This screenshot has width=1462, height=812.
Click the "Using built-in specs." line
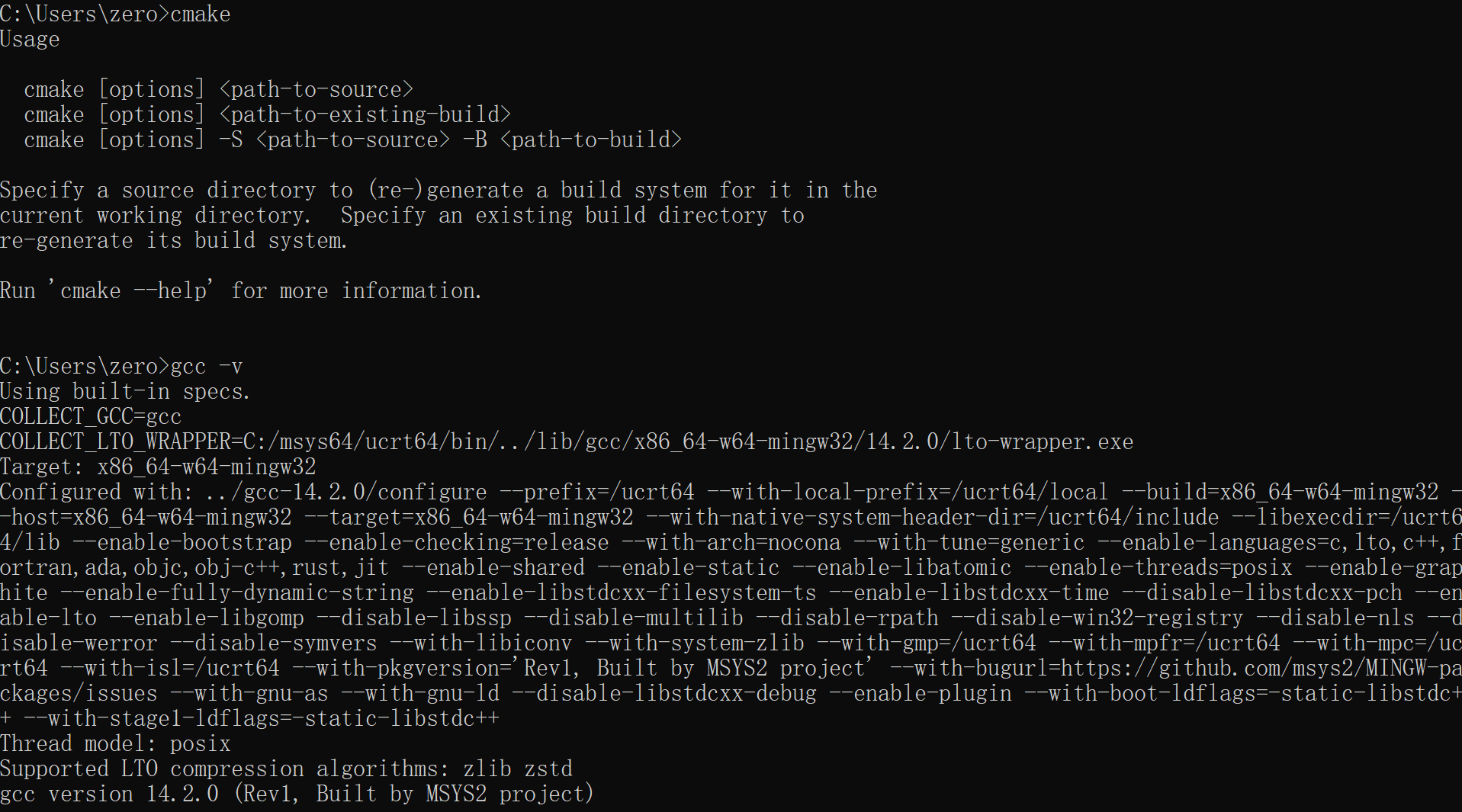click(125, 392)
